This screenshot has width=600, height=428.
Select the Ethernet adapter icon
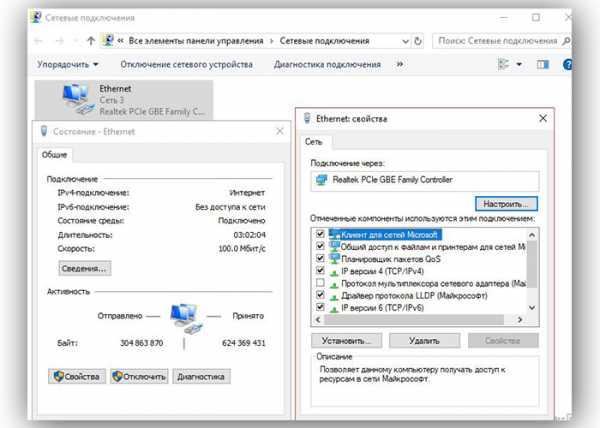point(78,99)
